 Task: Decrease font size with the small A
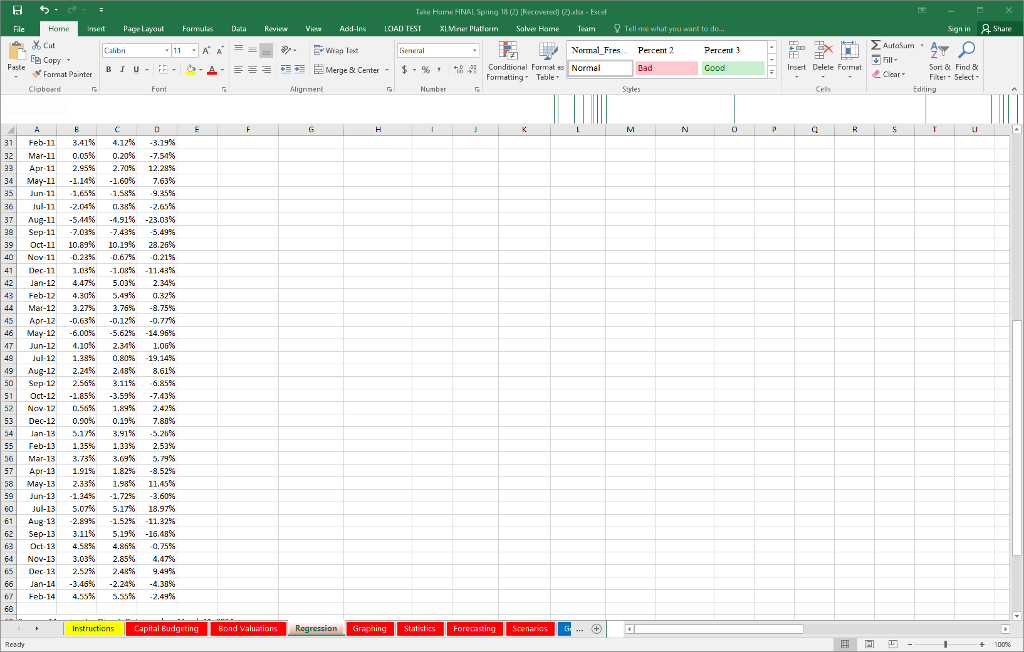220,50
